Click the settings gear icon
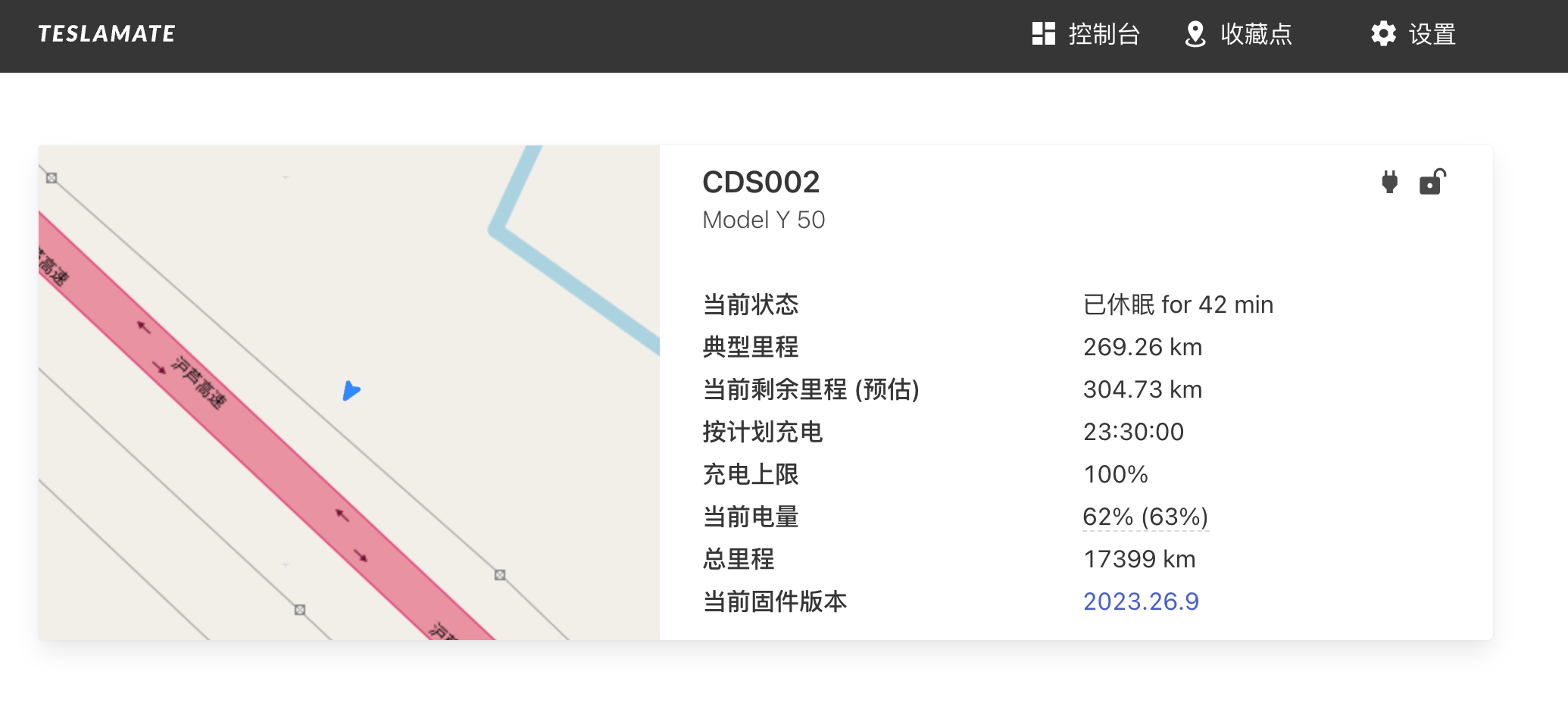Viewport: 1568px width, 706px height. pos(1383,33)
